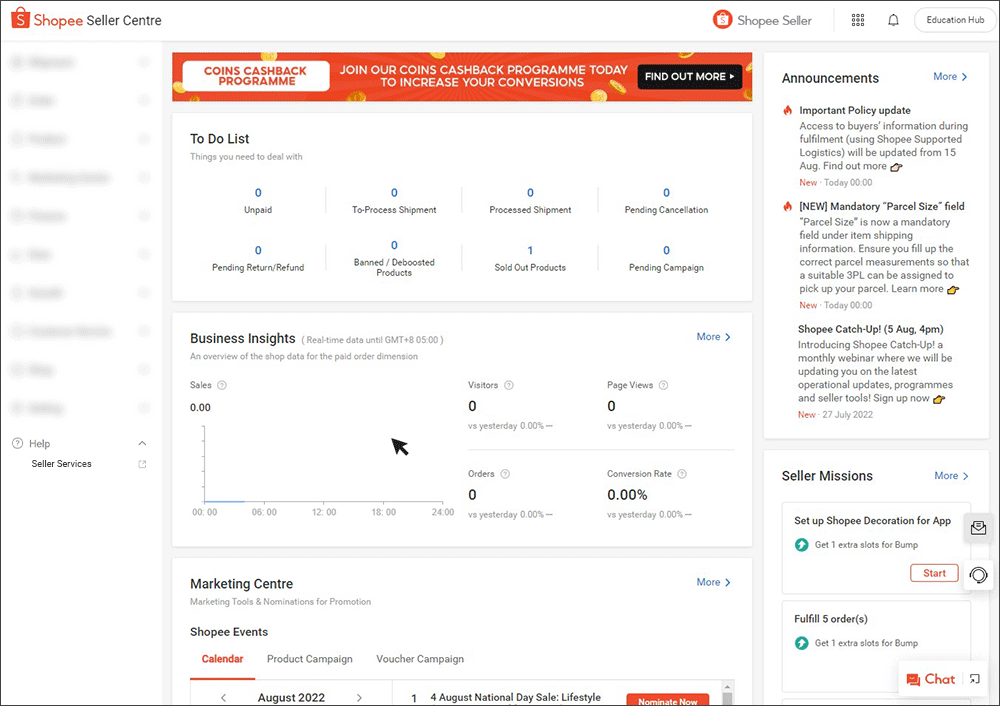Click the Shopee Seller Centre logo

[x=85, y=18]
